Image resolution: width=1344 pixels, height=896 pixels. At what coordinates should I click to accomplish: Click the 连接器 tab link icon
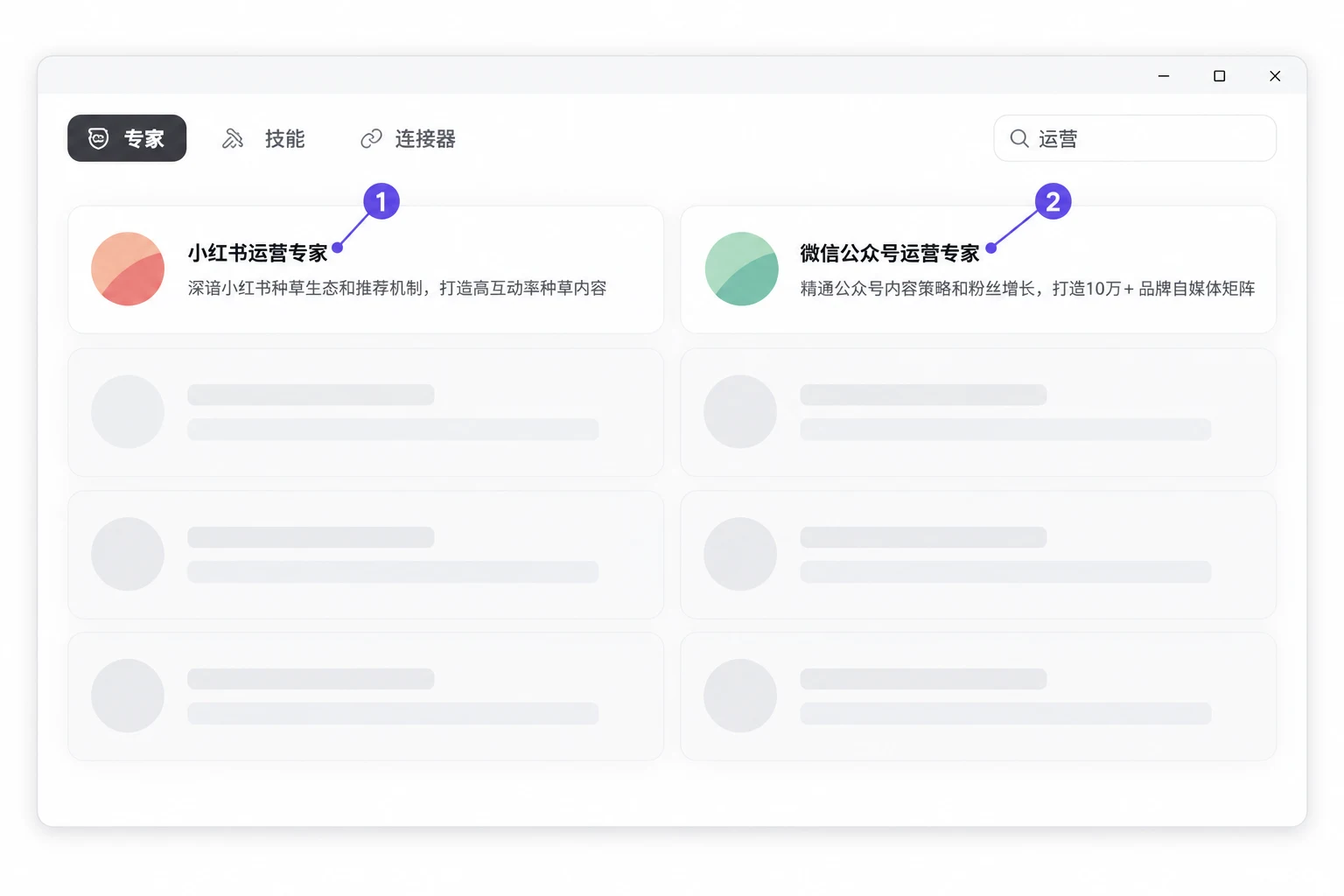coord(372,138)
